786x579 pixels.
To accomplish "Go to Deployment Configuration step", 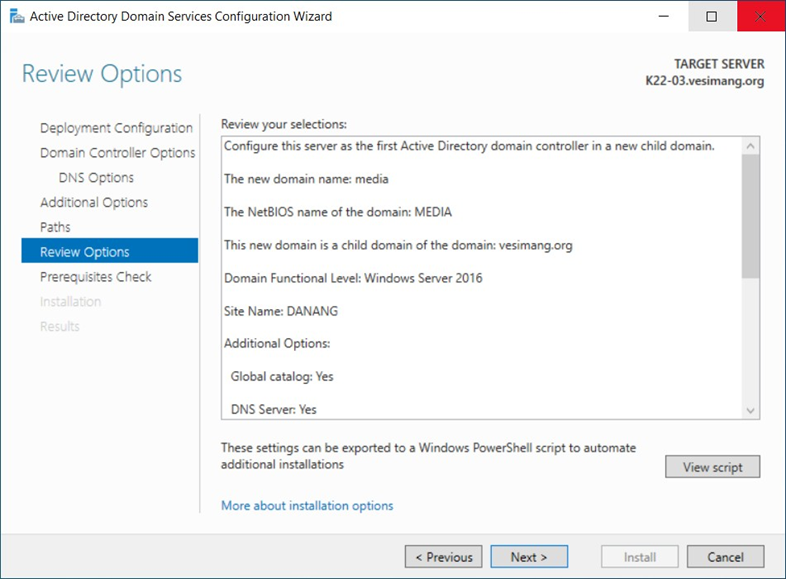I will click(x=116, y=128).
